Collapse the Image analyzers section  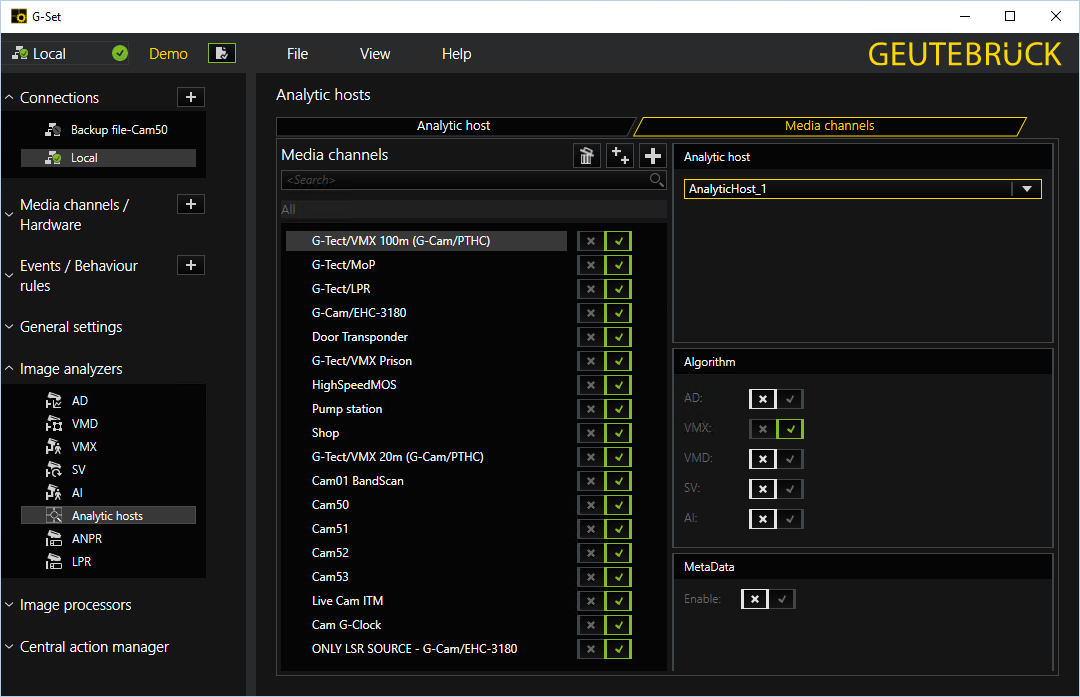click(x=9, y=368)
